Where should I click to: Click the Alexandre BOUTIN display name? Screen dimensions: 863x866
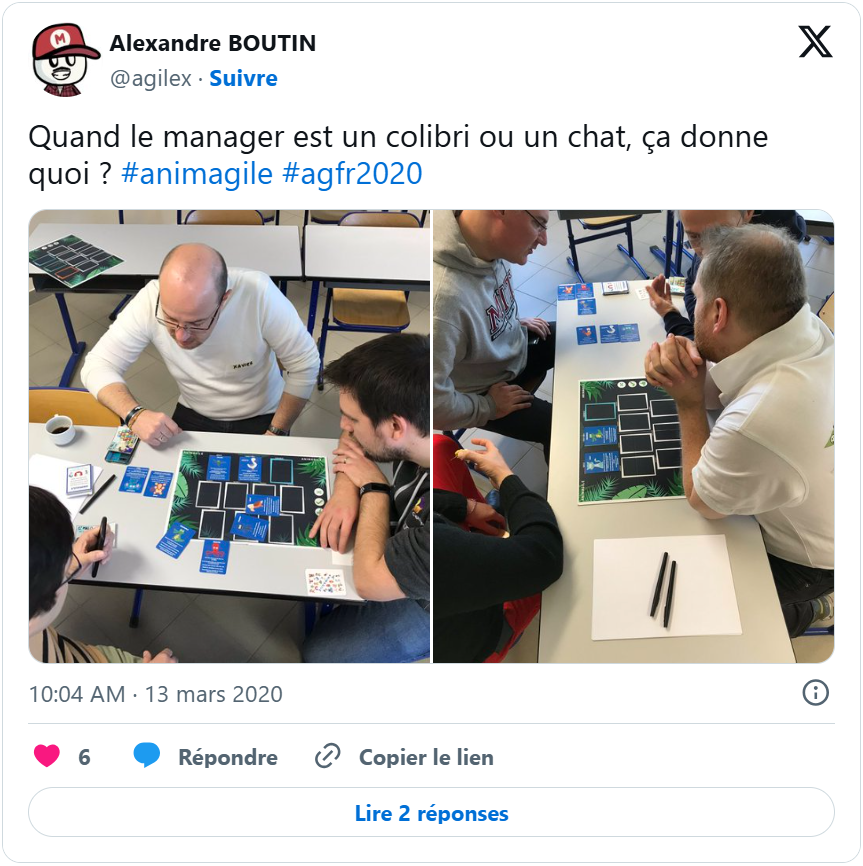(x=213, y=43)
